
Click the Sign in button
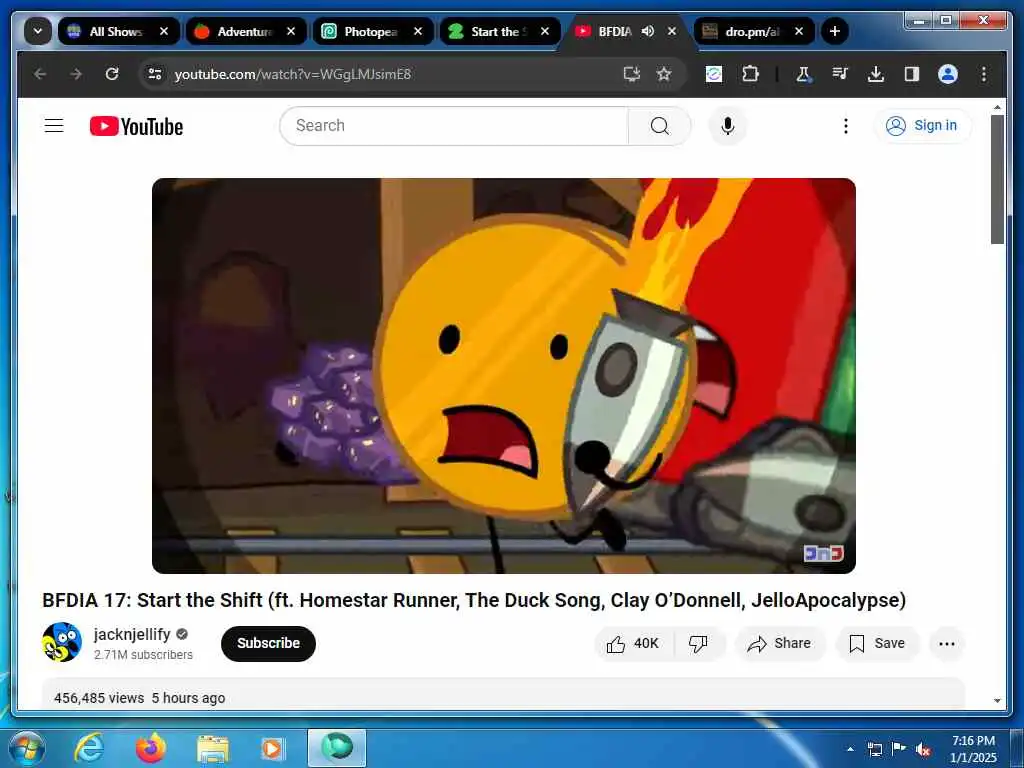point(921,125)
